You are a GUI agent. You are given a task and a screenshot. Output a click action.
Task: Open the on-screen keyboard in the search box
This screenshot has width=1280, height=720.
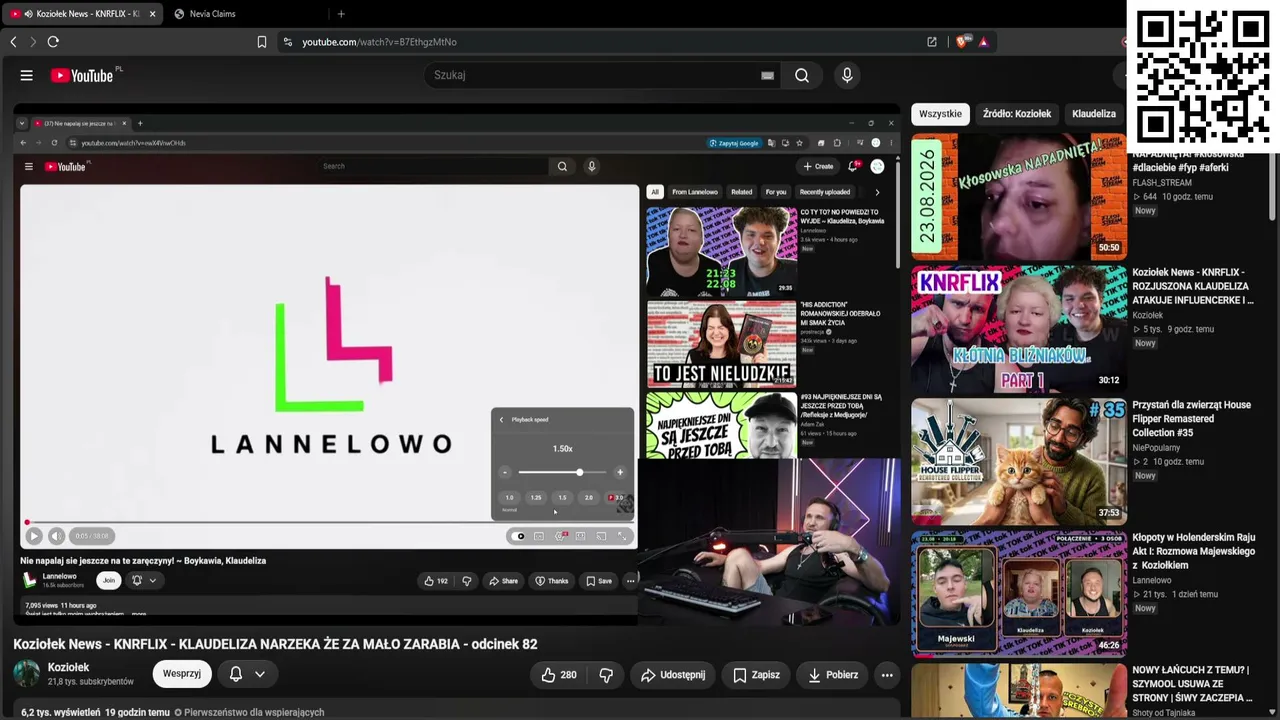767,75
